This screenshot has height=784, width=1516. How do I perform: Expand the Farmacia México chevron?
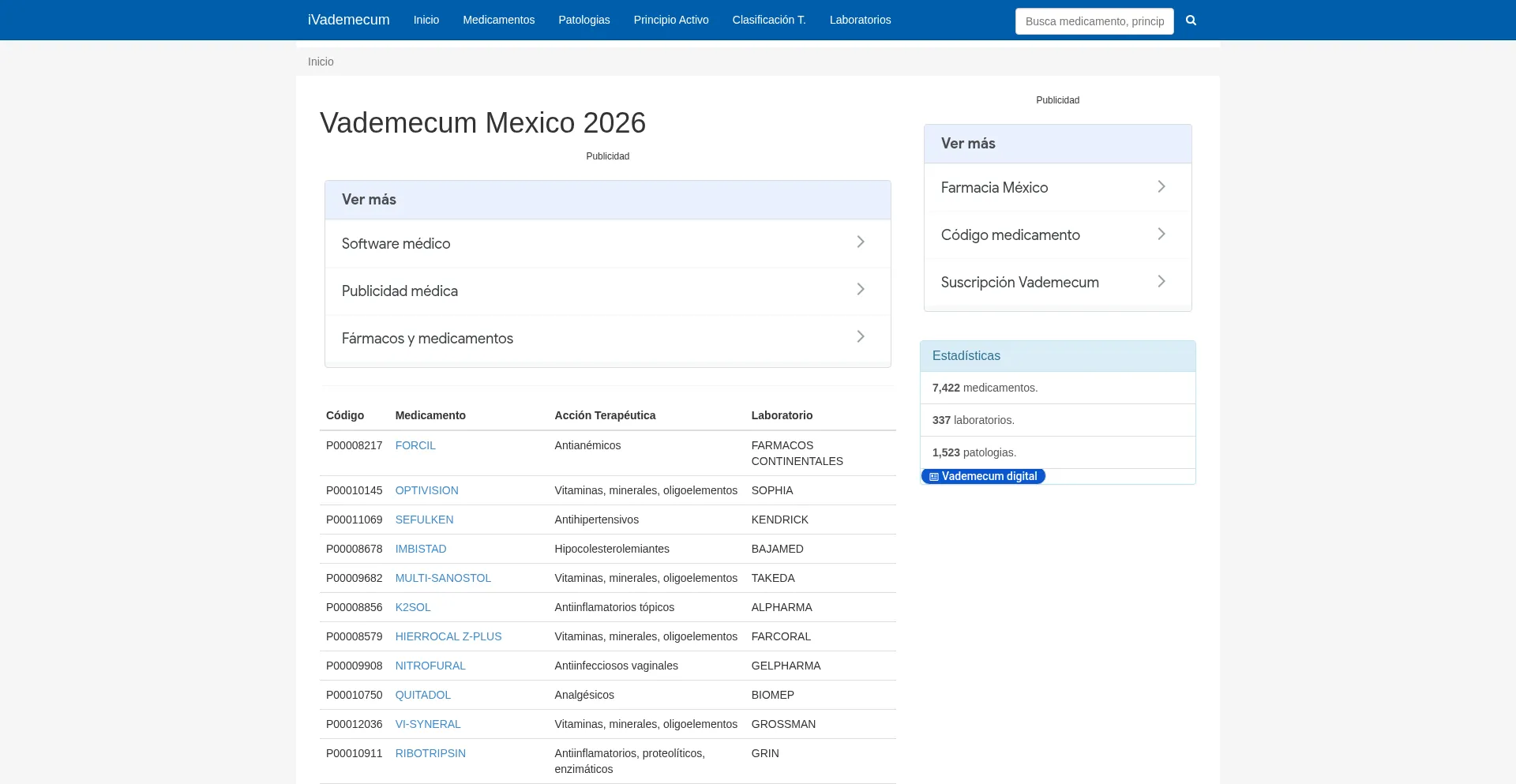(1161, 186)
